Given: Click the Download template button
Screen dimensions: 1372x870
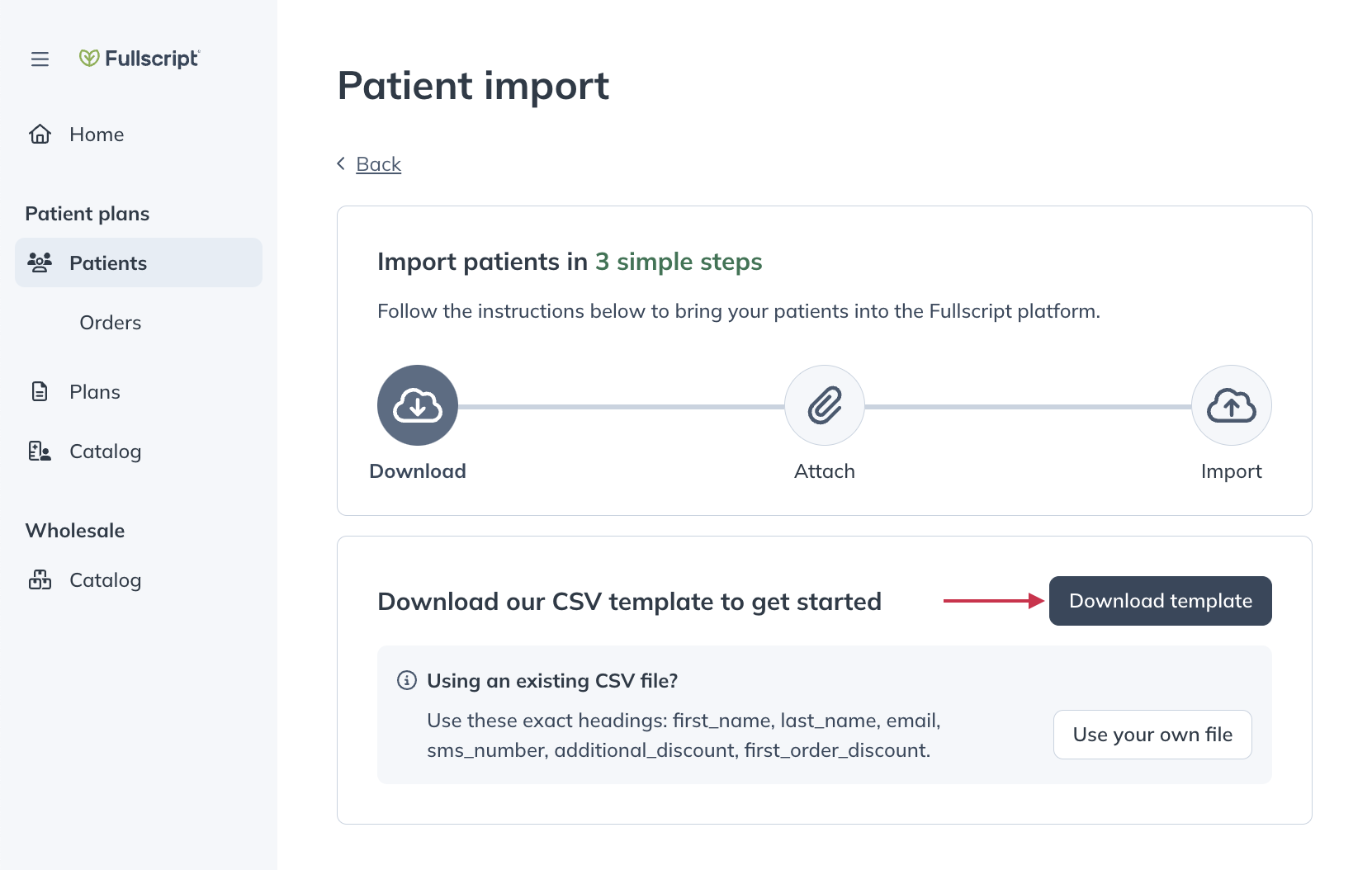Looking at the screenshot, I should (x=1160, y=601).
